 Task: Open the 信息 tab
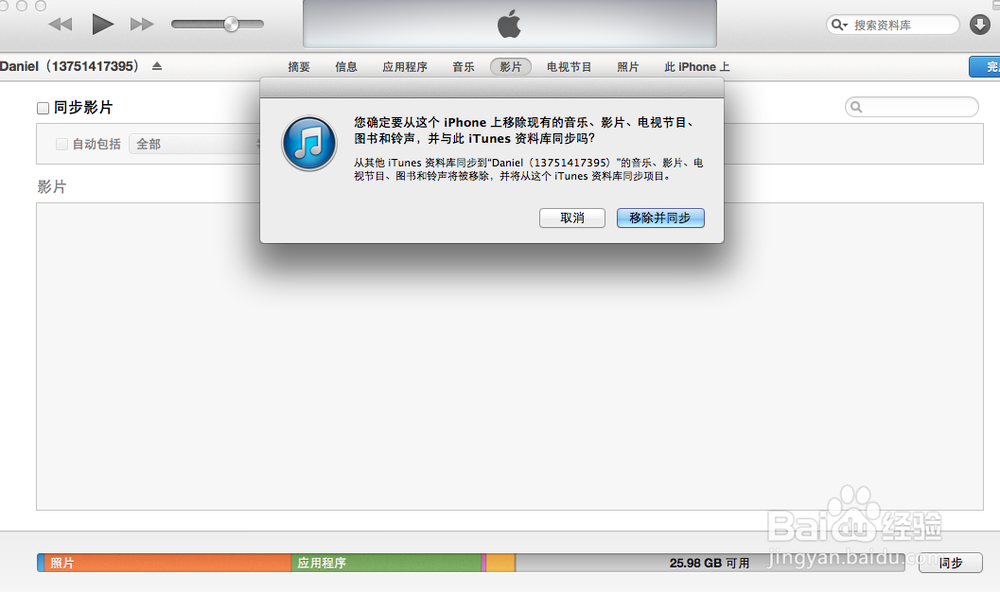click(x=346, y=67)
